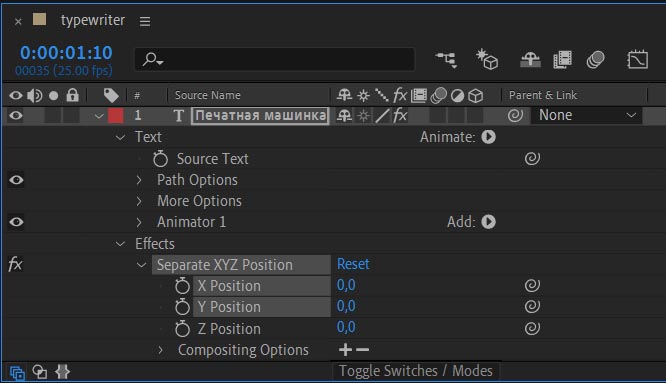Open the Parent None dropdown

(x=587, y=115)
